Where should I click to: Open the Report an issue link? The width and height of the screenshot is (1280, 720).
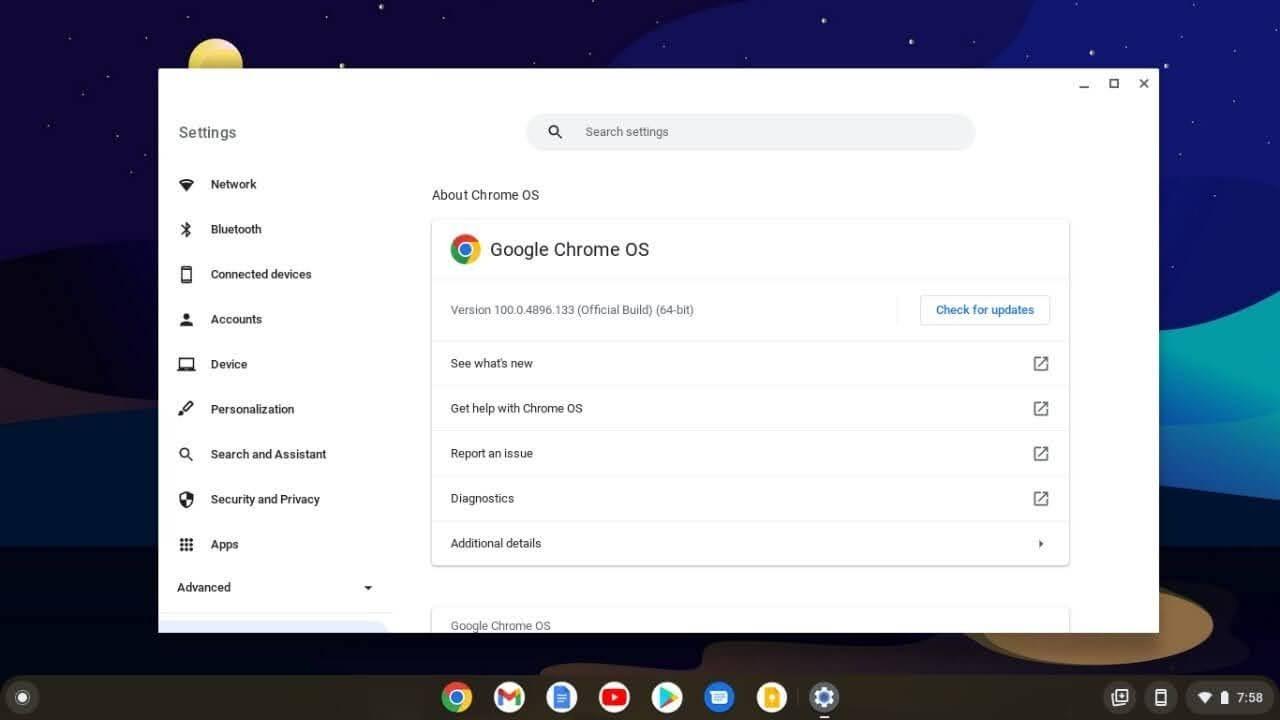pos(750,453)
